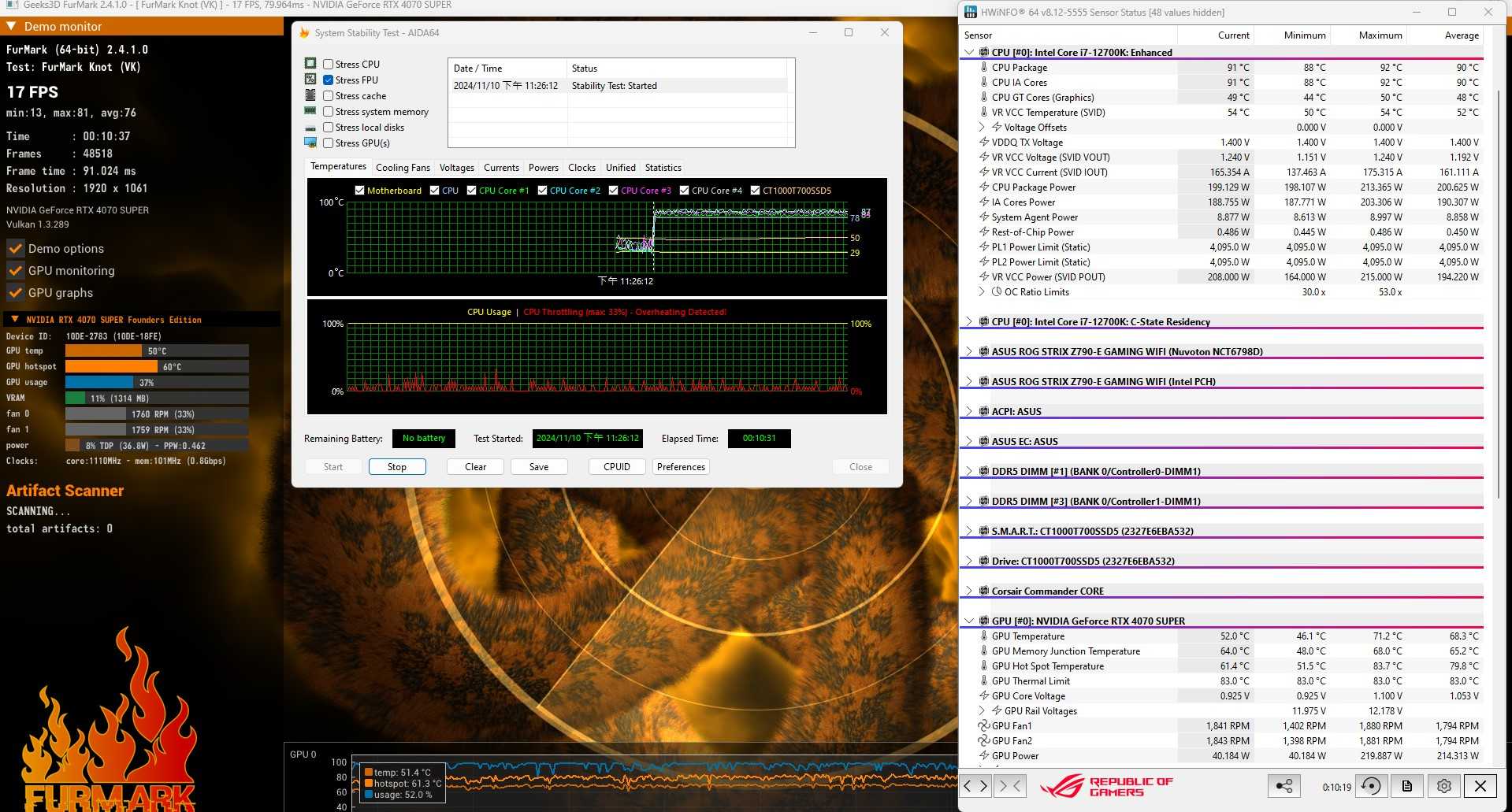The width and height of the screenshot is (1512, 812).
Task: Collapse CPU [#0] i7-12700K Enhanced group
Action: point(968,52)
